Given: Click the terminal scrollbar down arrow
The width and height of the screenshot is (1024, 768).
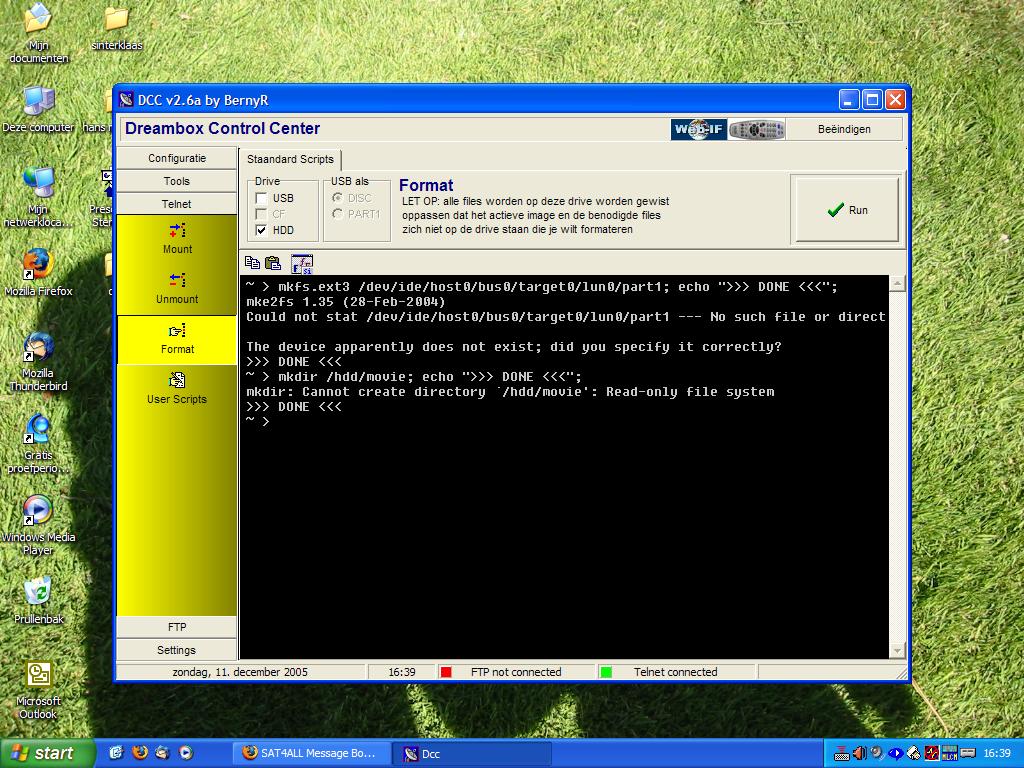Looking at the screenshot, I should 897,650.
